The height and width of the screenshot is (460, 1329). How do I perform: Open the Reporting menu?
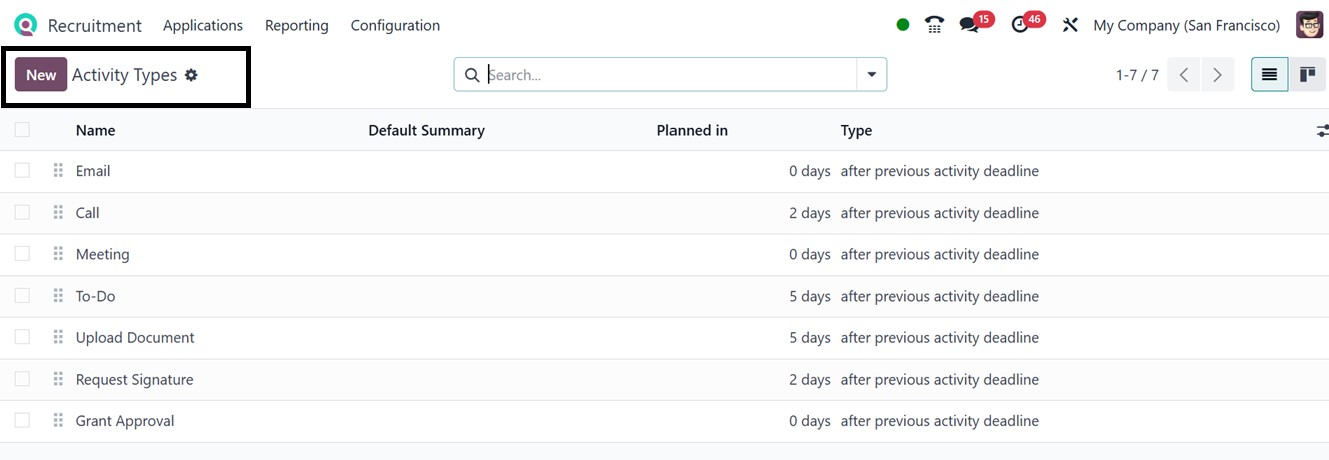coord(297,25)
